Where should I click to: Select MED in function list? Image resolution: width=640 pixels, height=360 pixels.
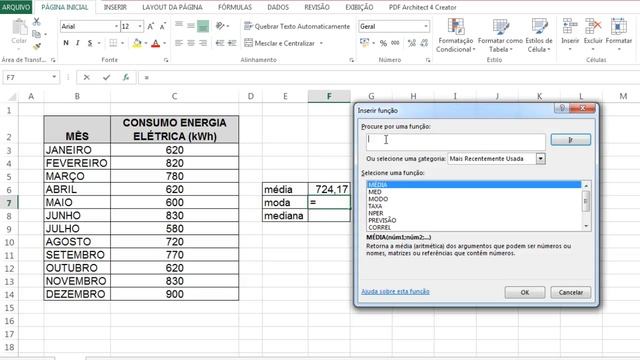(x=375, y=192)
